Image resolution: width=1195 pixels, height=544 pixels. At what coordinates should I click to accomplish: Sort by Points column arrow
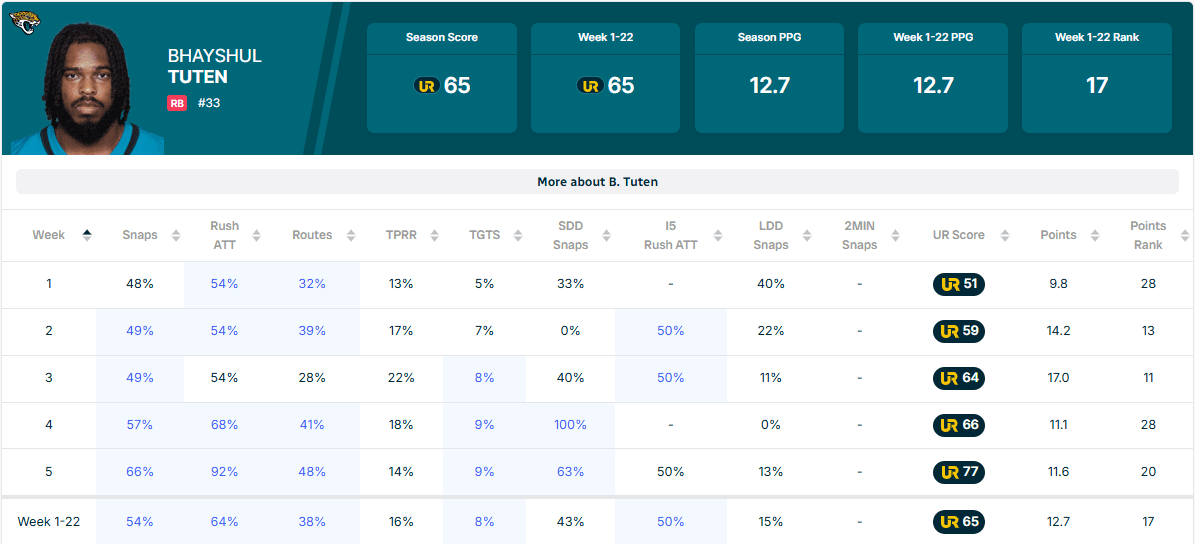coord(1094,235)
